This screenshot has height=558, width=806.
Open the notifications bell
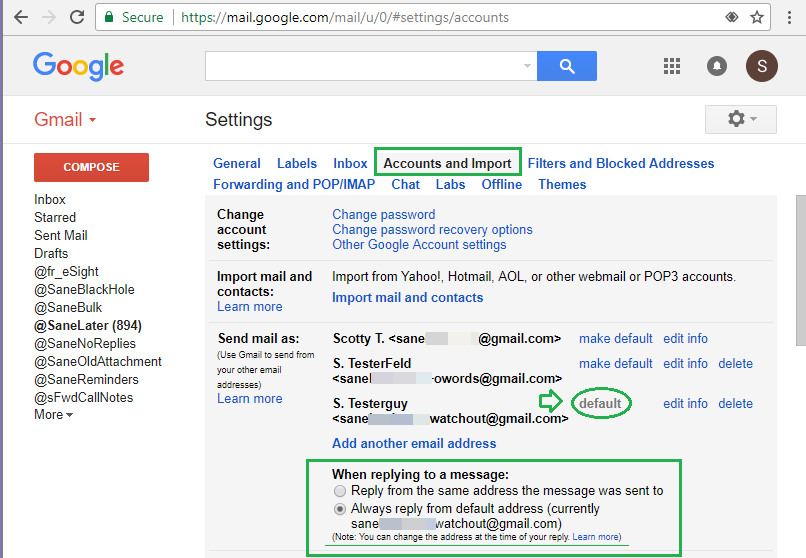pyautogui.click(x=717, y=66)
